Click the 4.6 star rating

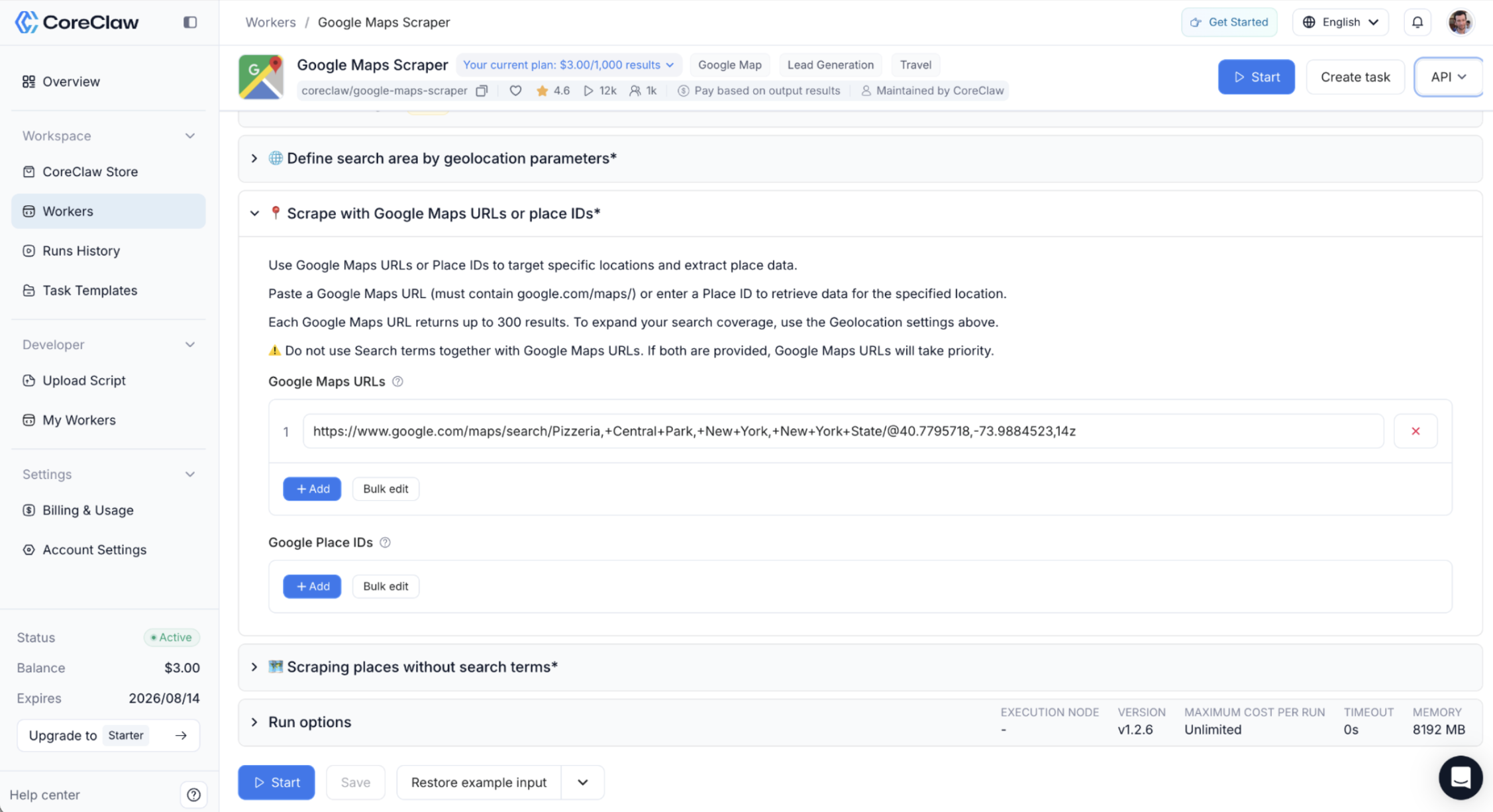(553, 91)
